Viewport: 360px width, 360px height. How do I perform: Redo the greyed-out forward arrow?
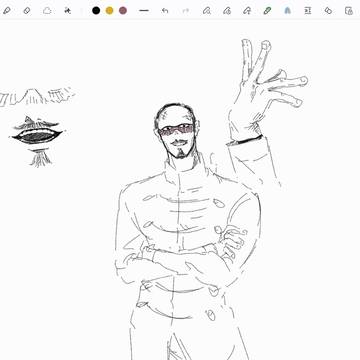[x=185, y=11]
